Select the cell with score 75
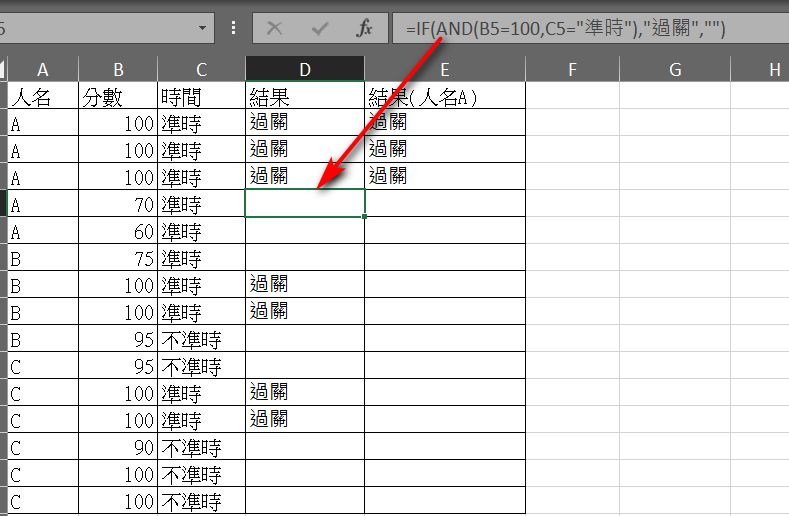The height and width of the screenshot is (516, 789). [118, 258]
